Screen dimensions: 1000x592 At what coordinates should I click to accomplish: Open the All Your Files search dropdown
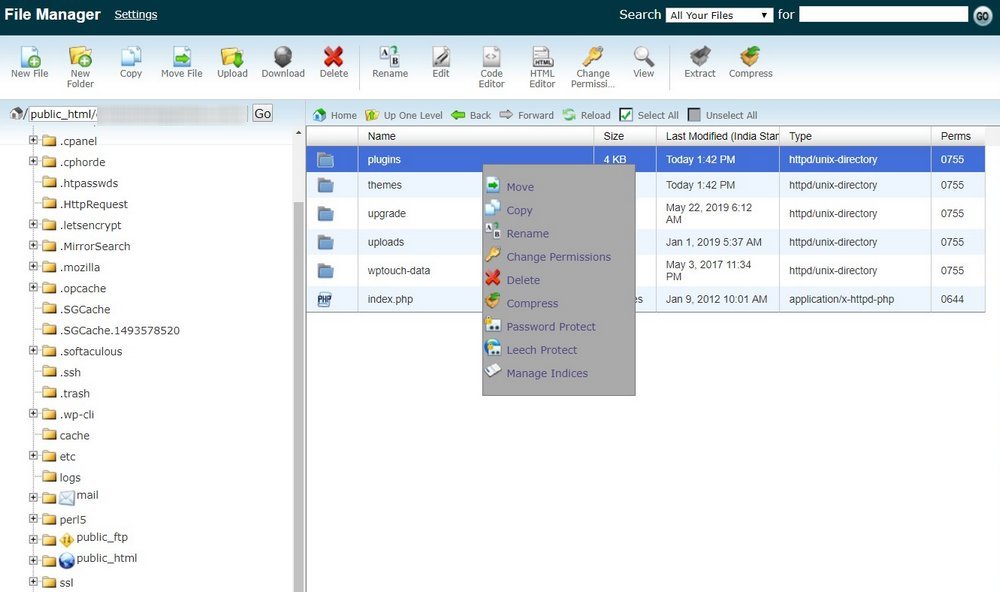coord(719,15)
